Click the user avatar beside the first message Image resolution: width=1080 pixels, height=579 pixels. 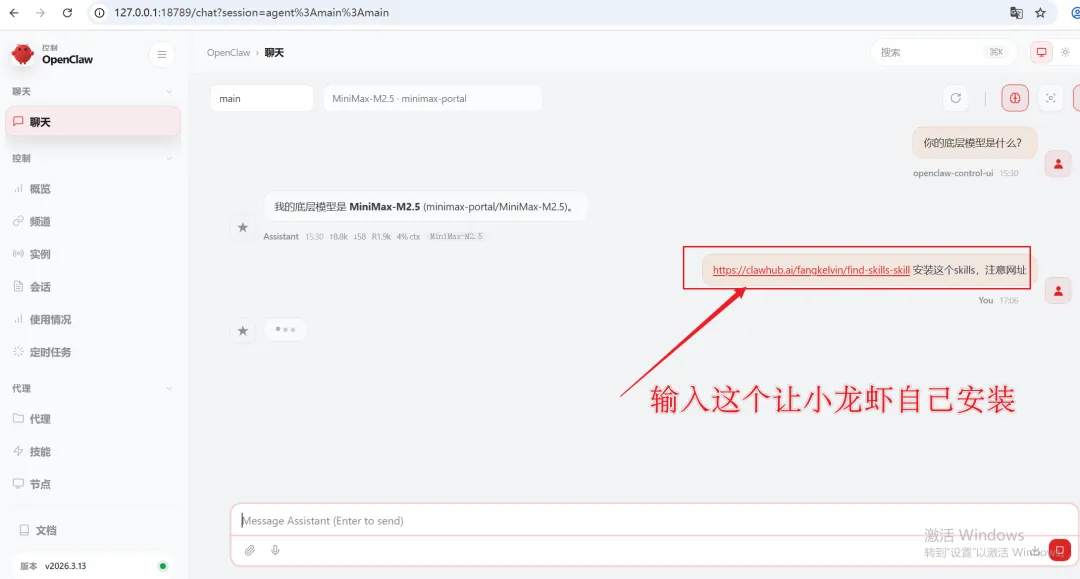(1058, 164)
